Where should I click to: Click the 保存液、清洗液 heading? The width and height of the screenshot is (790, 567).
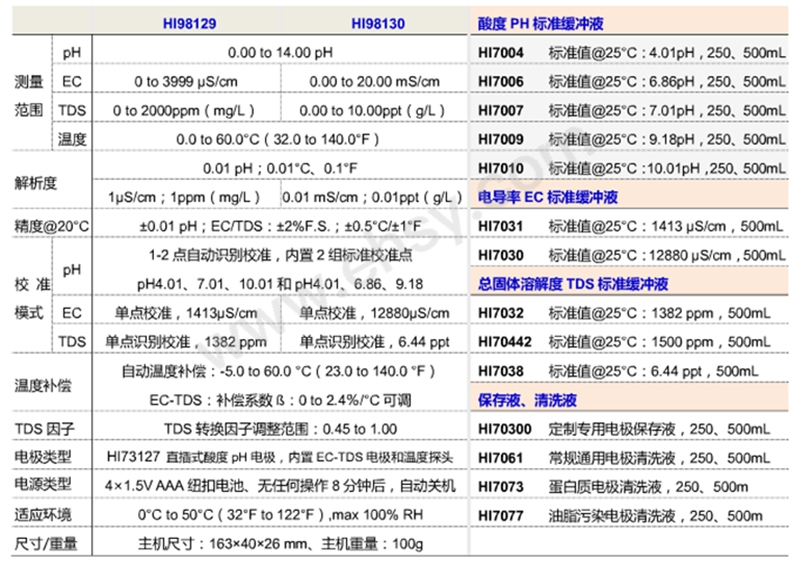click(527, 400)
